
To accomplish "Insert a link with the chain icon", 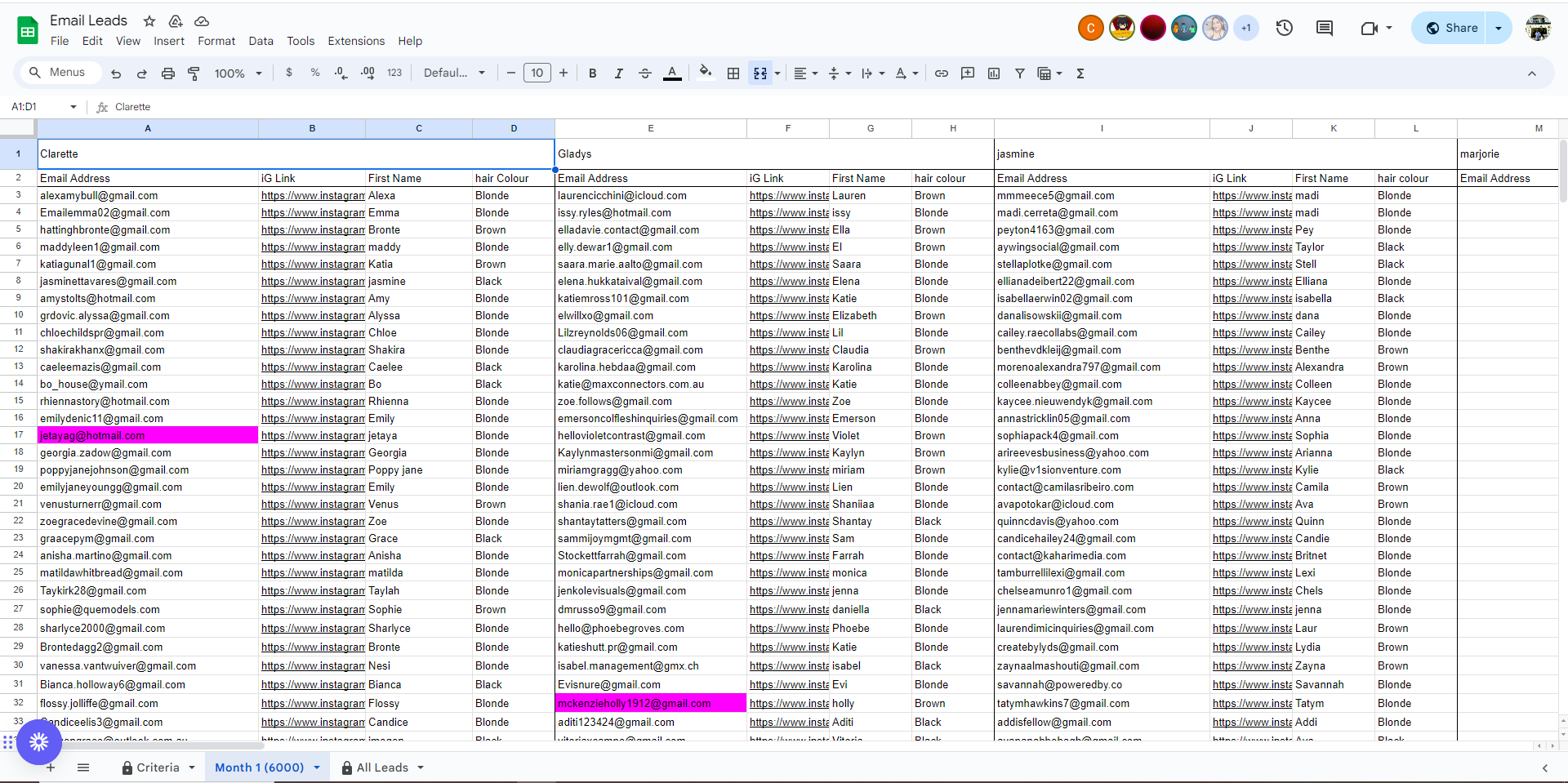I will (942, 73).
